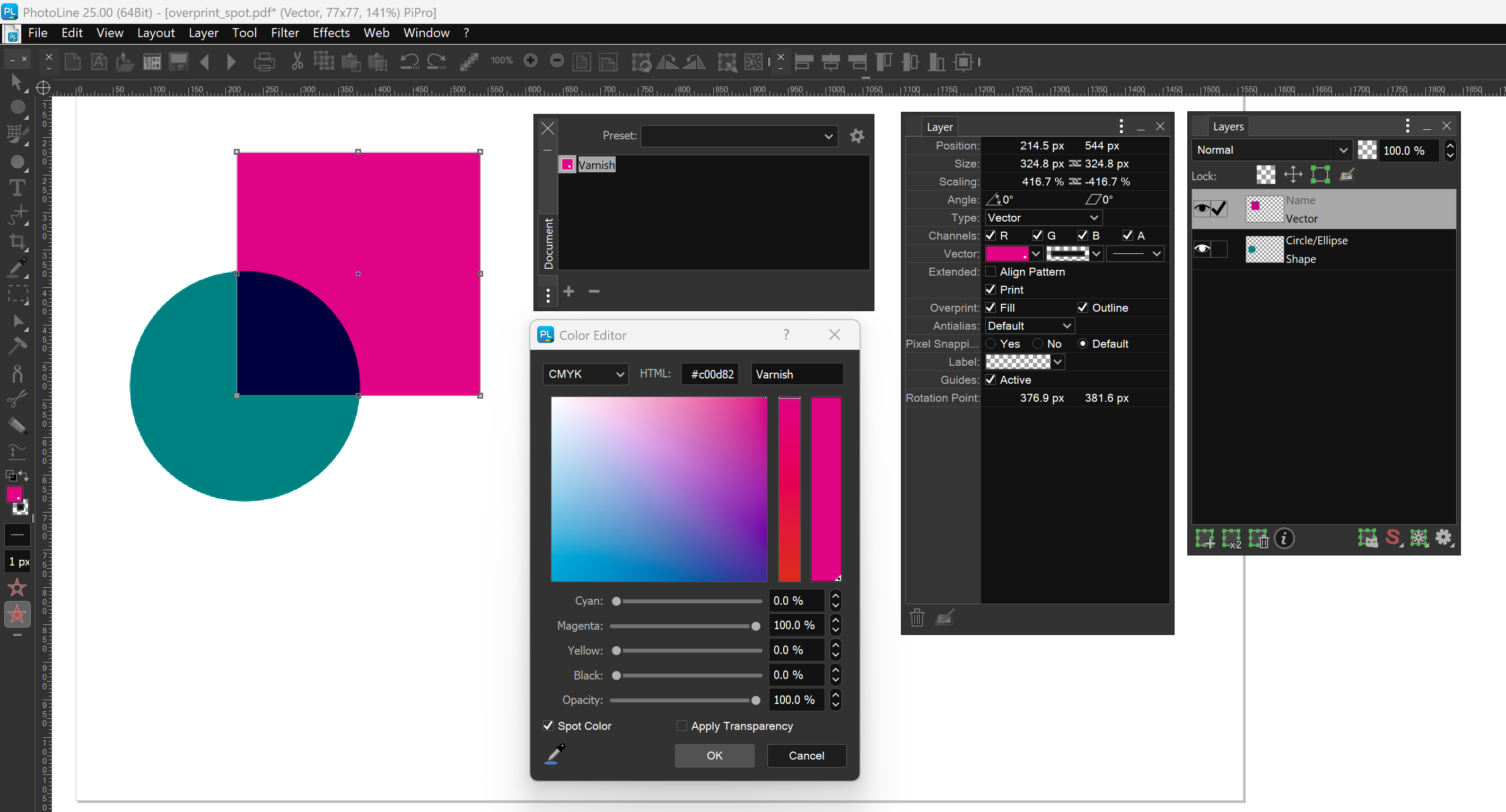Open the Window menu

click(x=426, y=33)
